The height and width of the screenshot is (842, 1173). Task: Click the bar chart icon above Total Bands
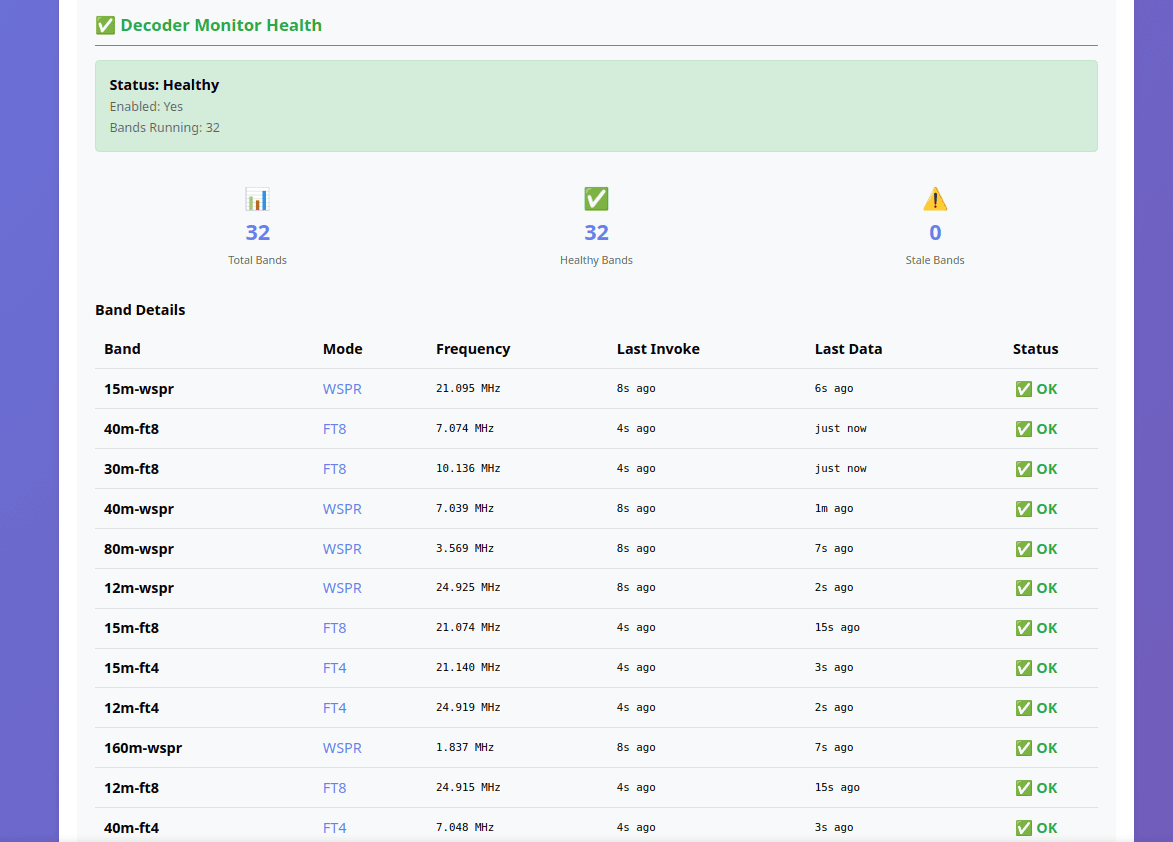[x=257, y=198]
